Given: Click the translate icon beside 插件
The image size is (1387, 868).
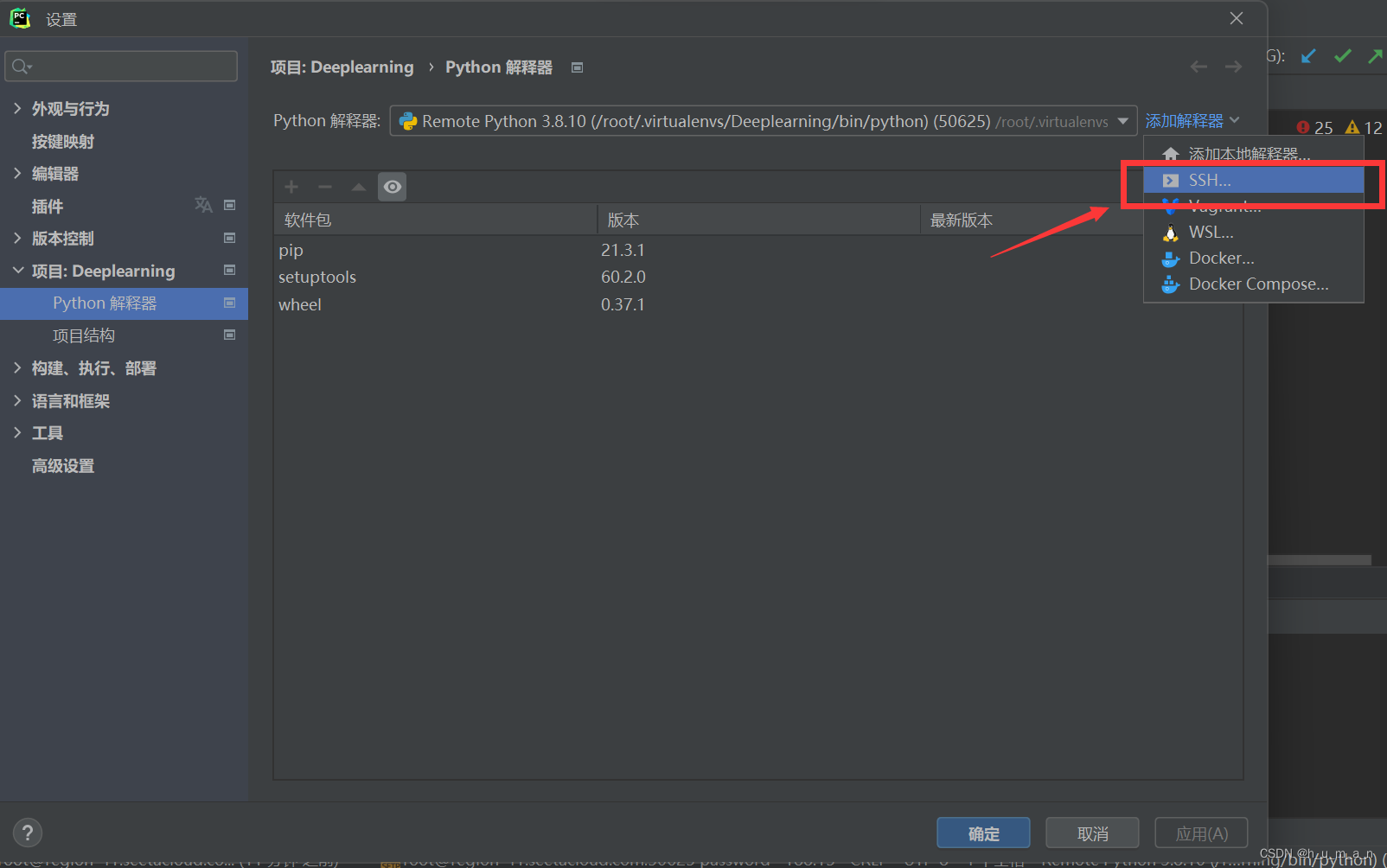Looking at the screenshot, I should click(x=203, y=205).
